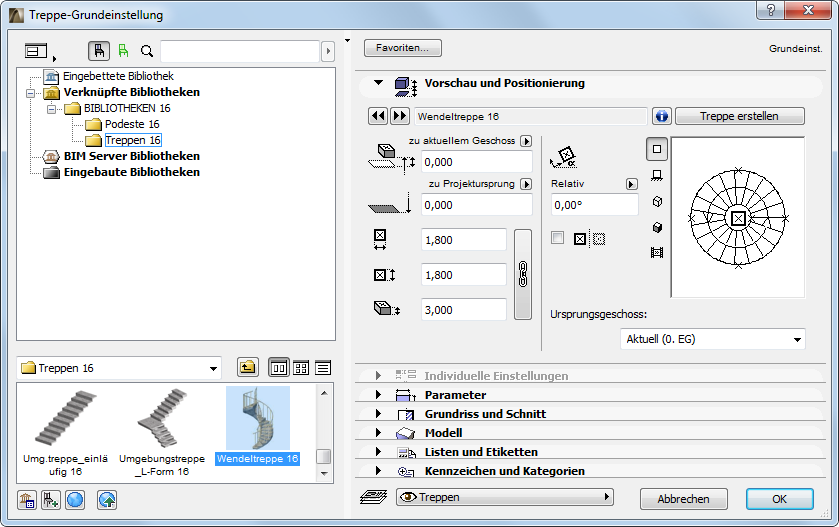The image size is (839, 527).
Task: Go to next library part
Action: (x=400, y=116)
